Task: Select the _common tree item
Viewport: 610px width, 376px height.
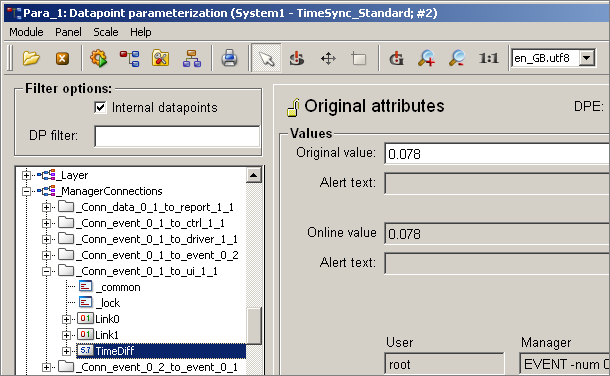Action: click(x=118, y=287)
